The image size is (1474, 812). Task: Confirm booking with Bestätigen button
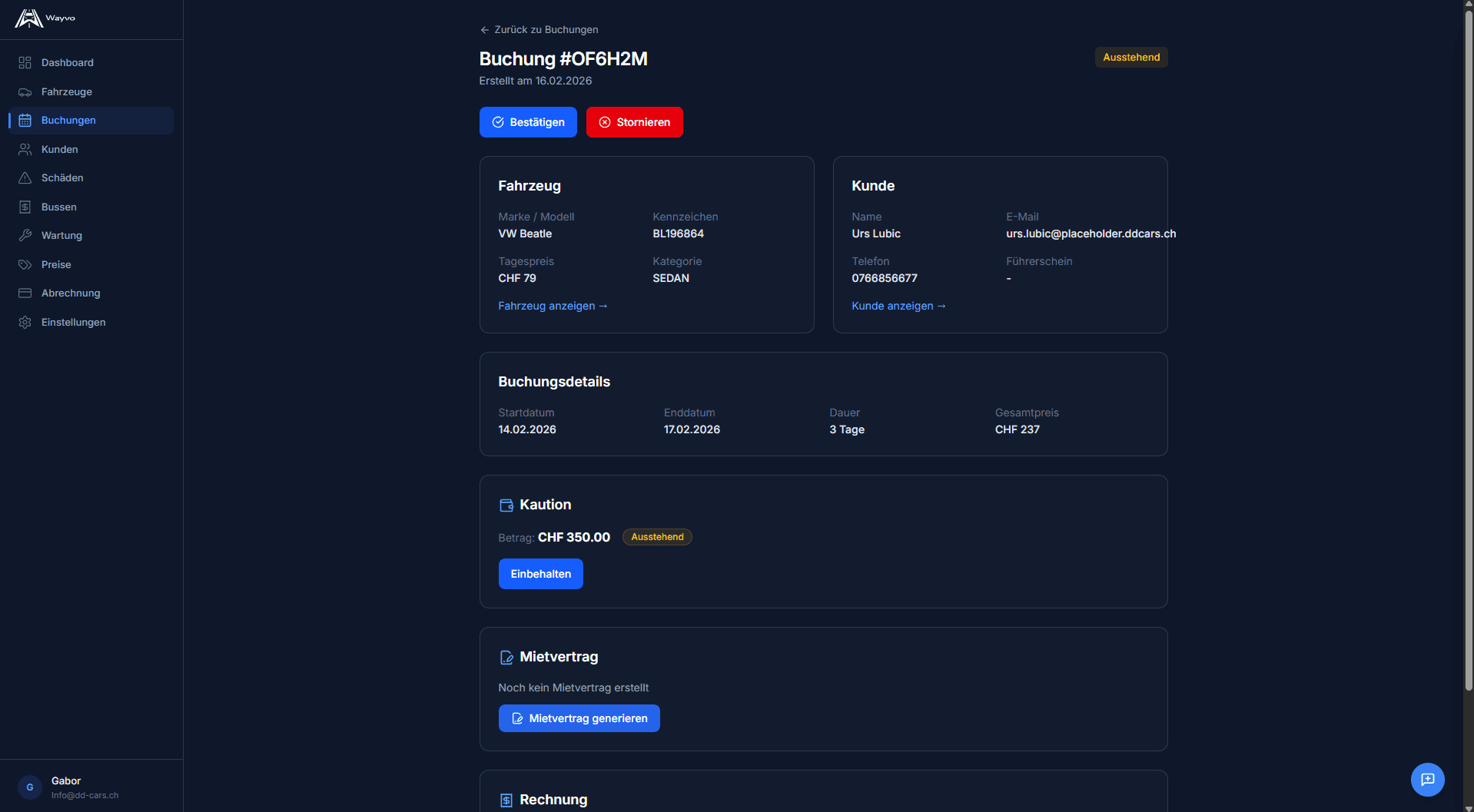tap(528, 122)
